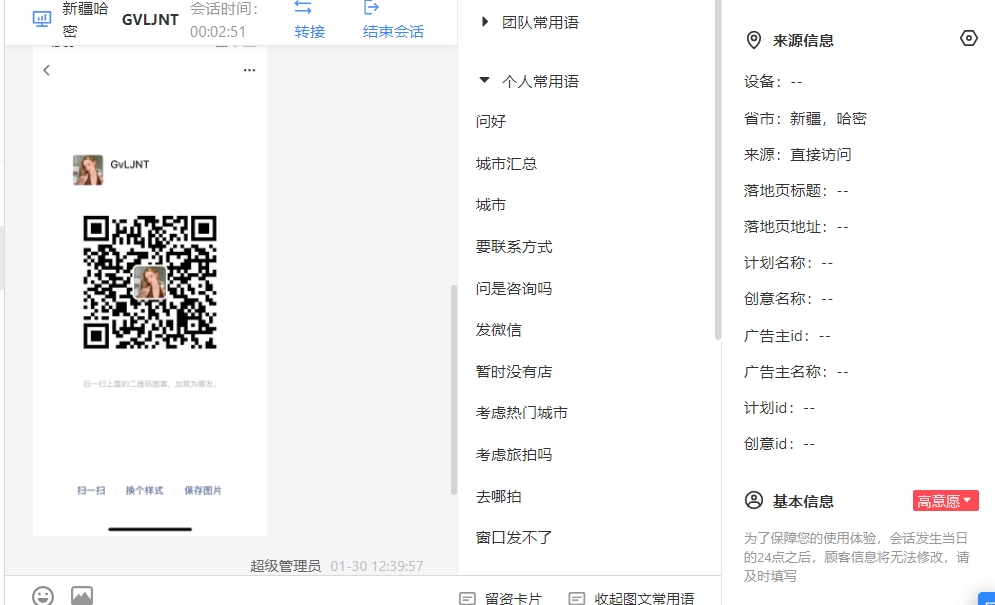Click the monitor device icon beside 新疆哈密
The image size is (995, 605).
click(42, 19)
